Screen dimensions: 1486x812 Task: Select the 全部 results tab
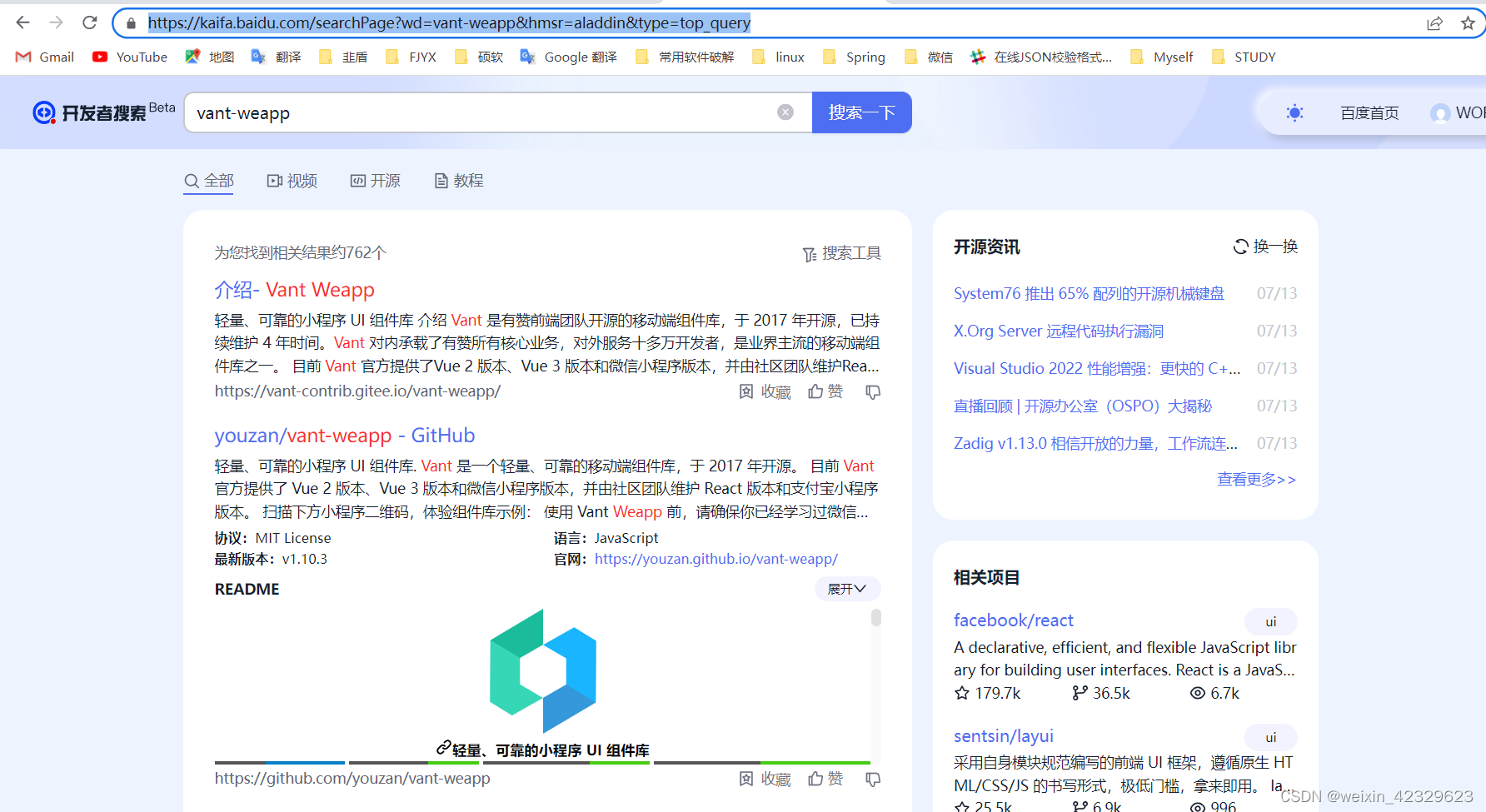pyautogui.click(x=209, y=181)
